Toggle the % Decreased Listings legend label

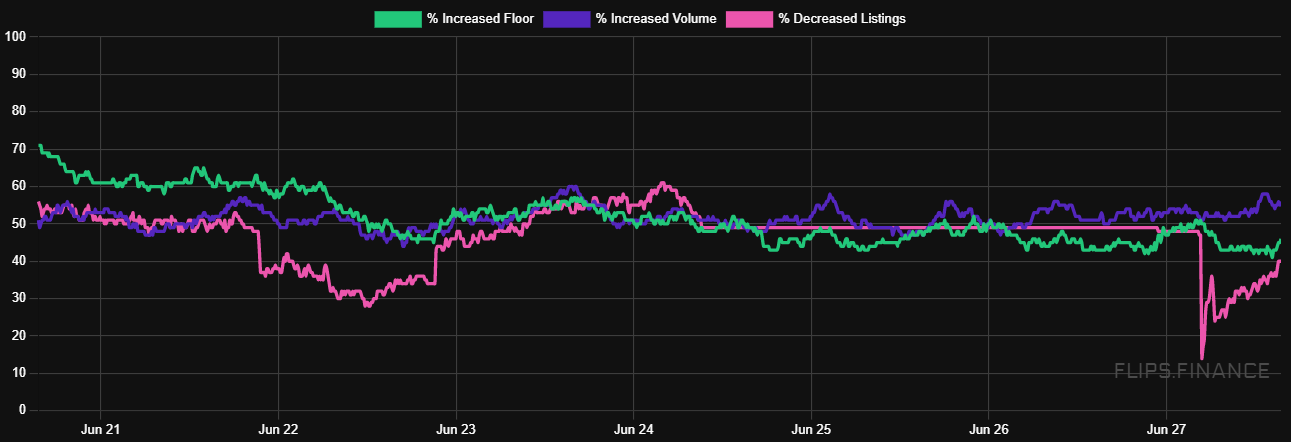click(842, 19)
